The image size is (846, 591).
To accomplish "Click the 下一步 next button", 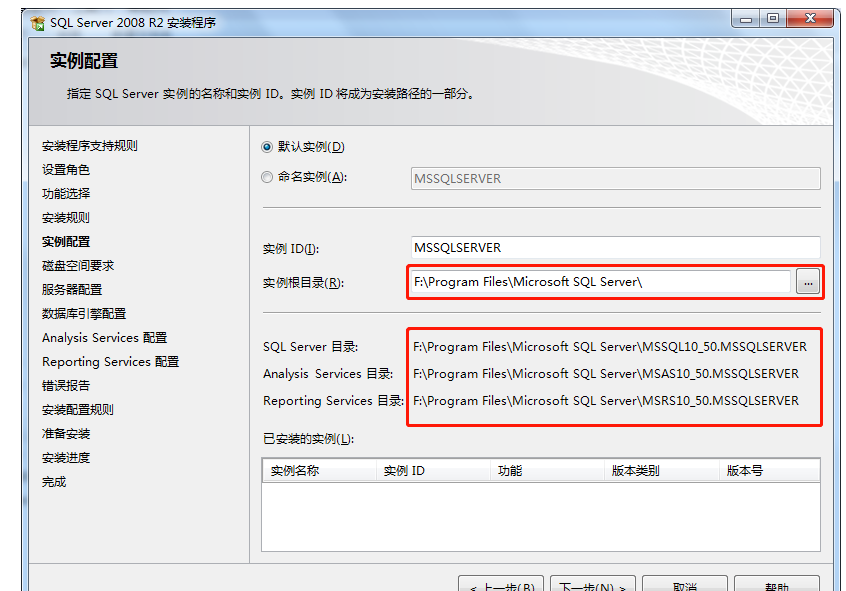I will [593, 585].
